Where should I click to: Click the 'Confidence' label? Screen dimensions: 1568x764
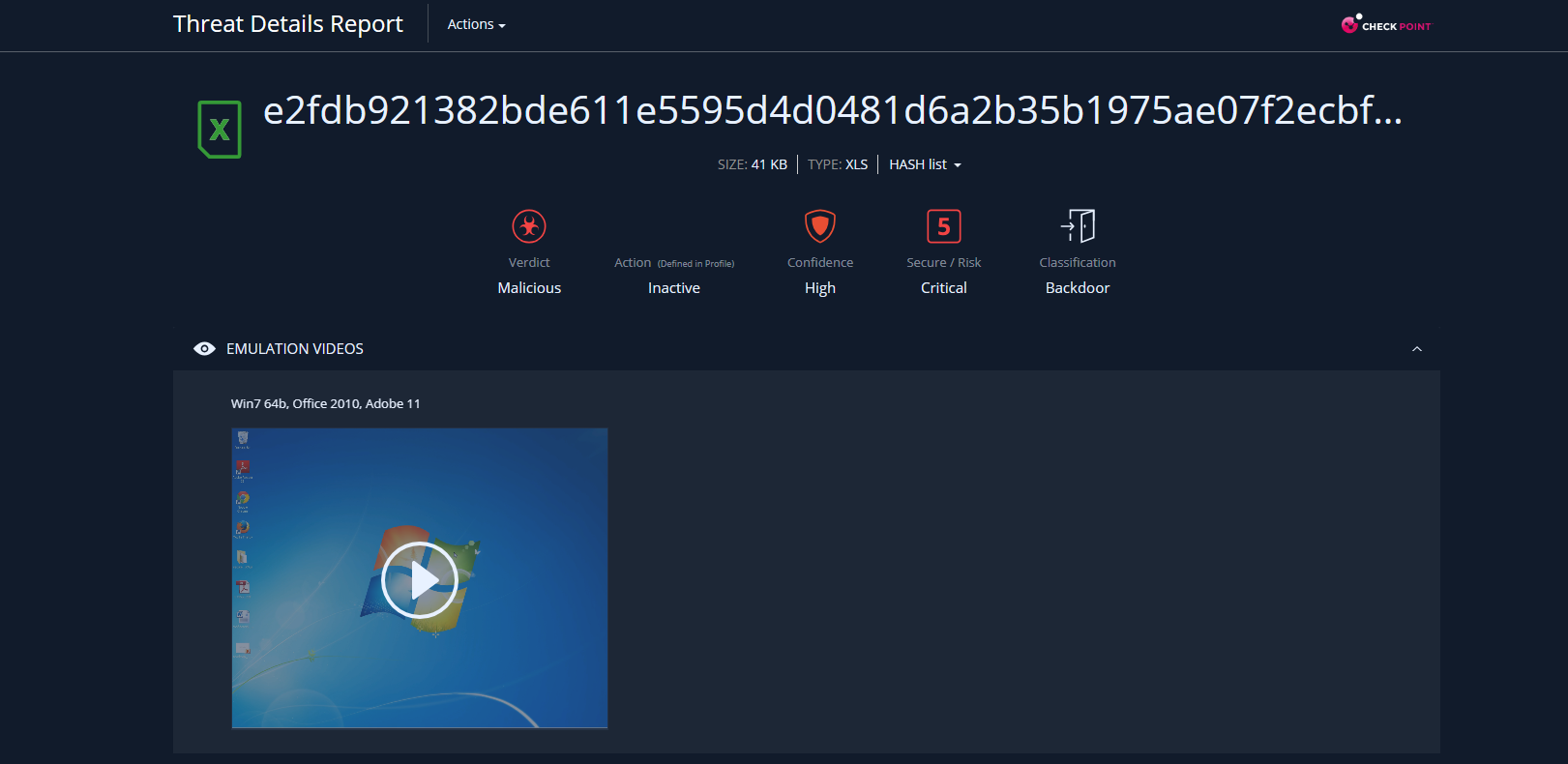(x=820, y=263)
